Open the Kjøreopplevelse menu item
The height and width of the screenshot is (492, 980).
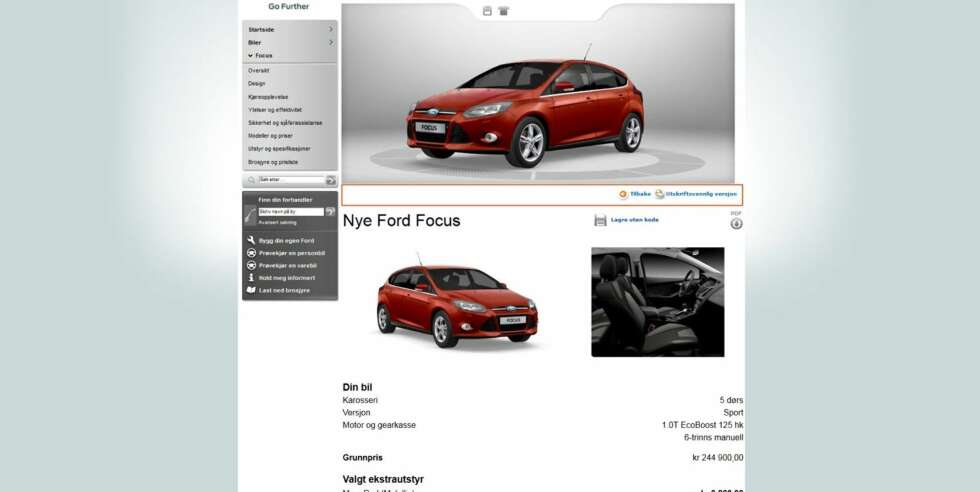[268, 97]
